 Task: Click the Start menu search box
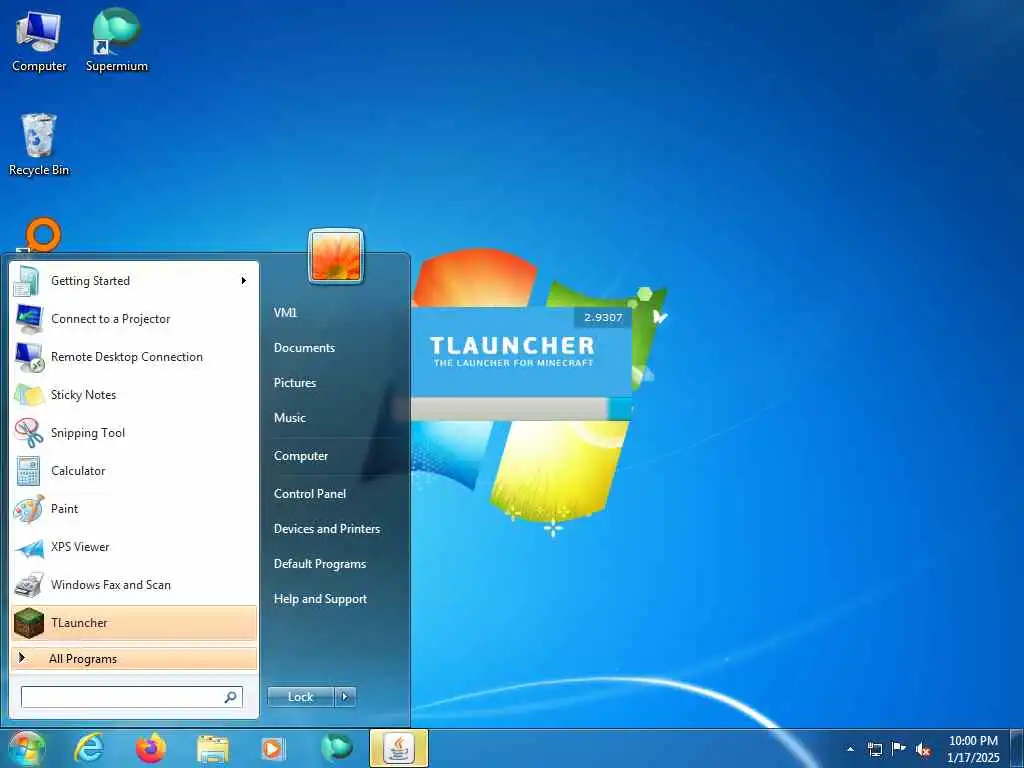(131, 697)
